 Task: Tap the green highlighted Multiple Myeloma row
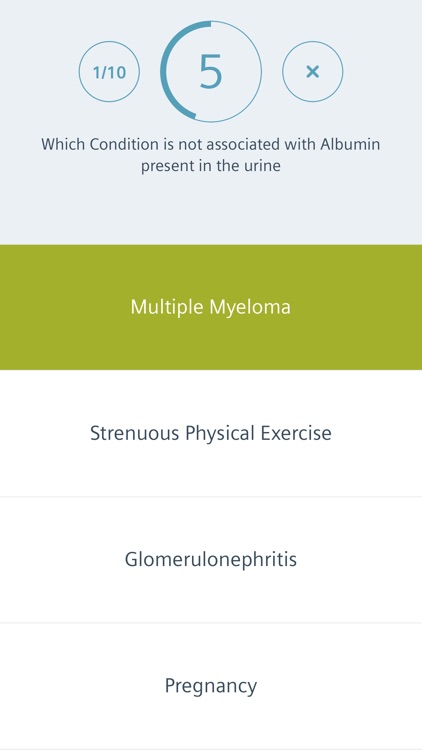(211, 307)
